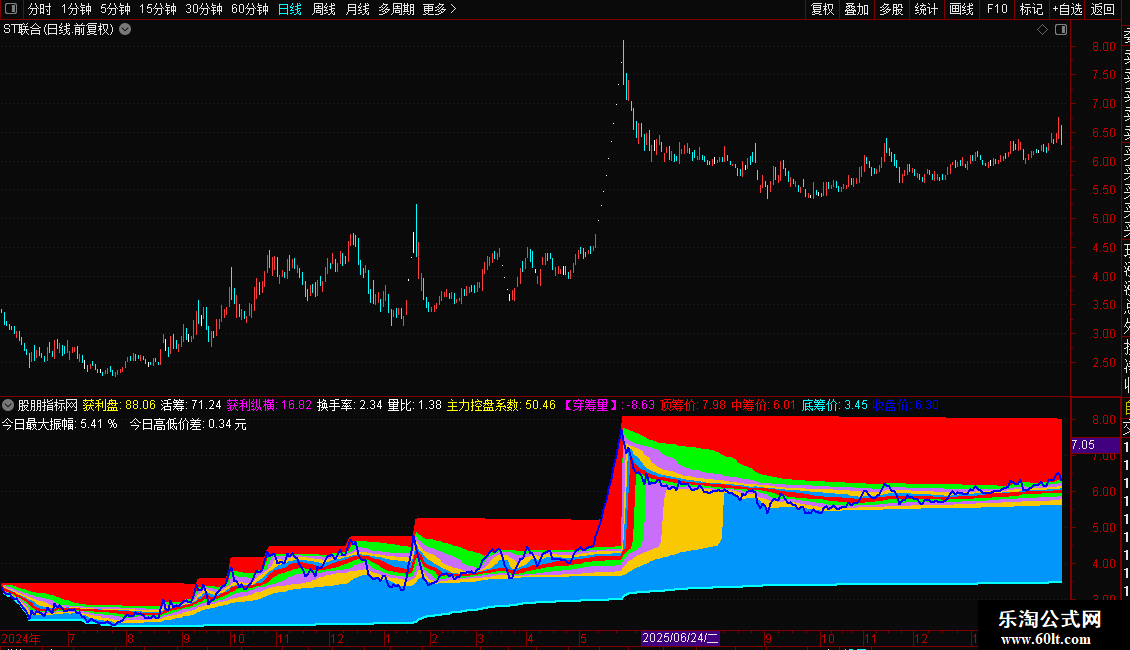Click the 2025/06/24/二 date marker
The image size is (1130, 650).
[x=680, y=638]
